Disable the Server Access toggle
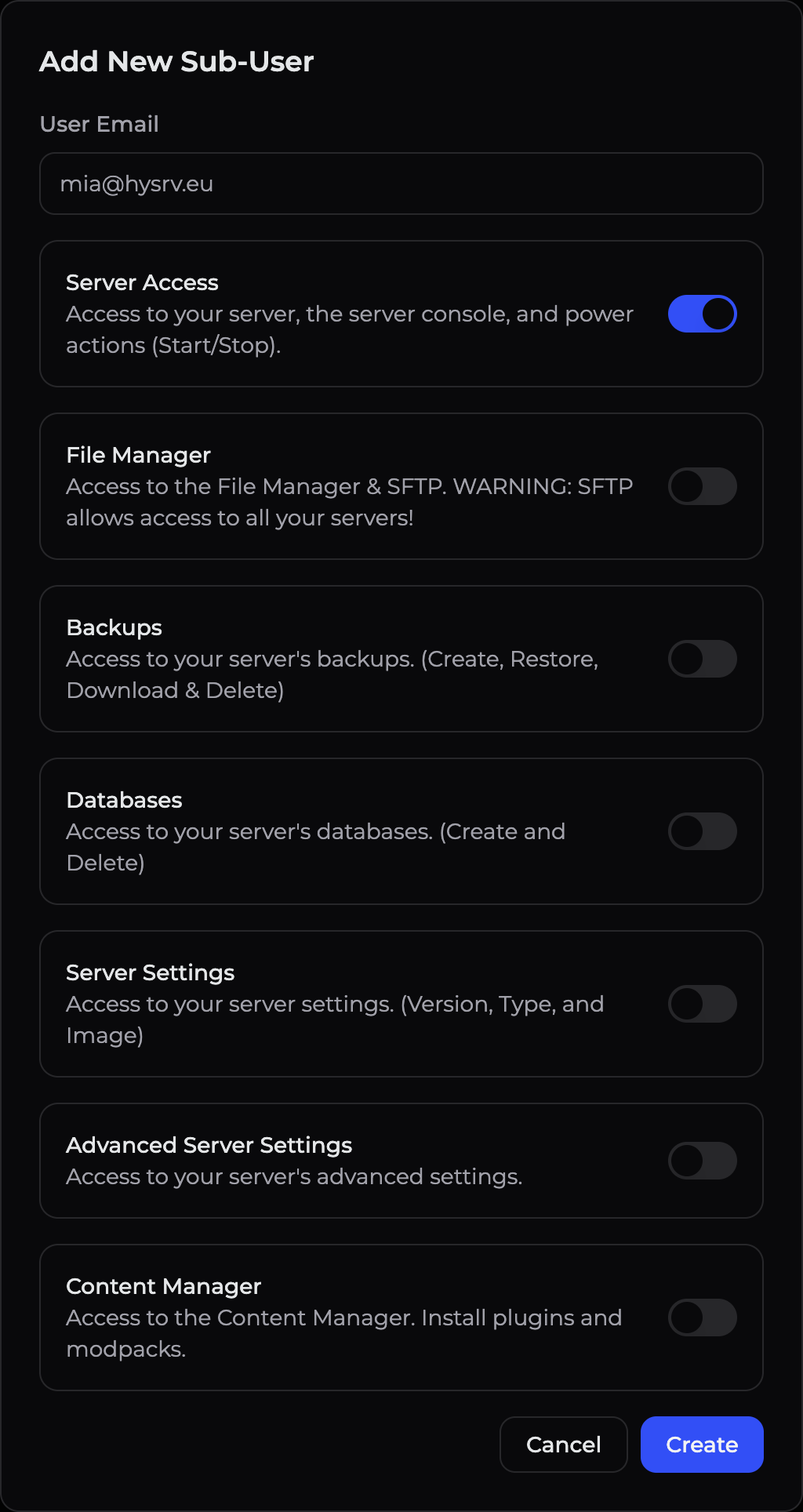 [702, 314]
